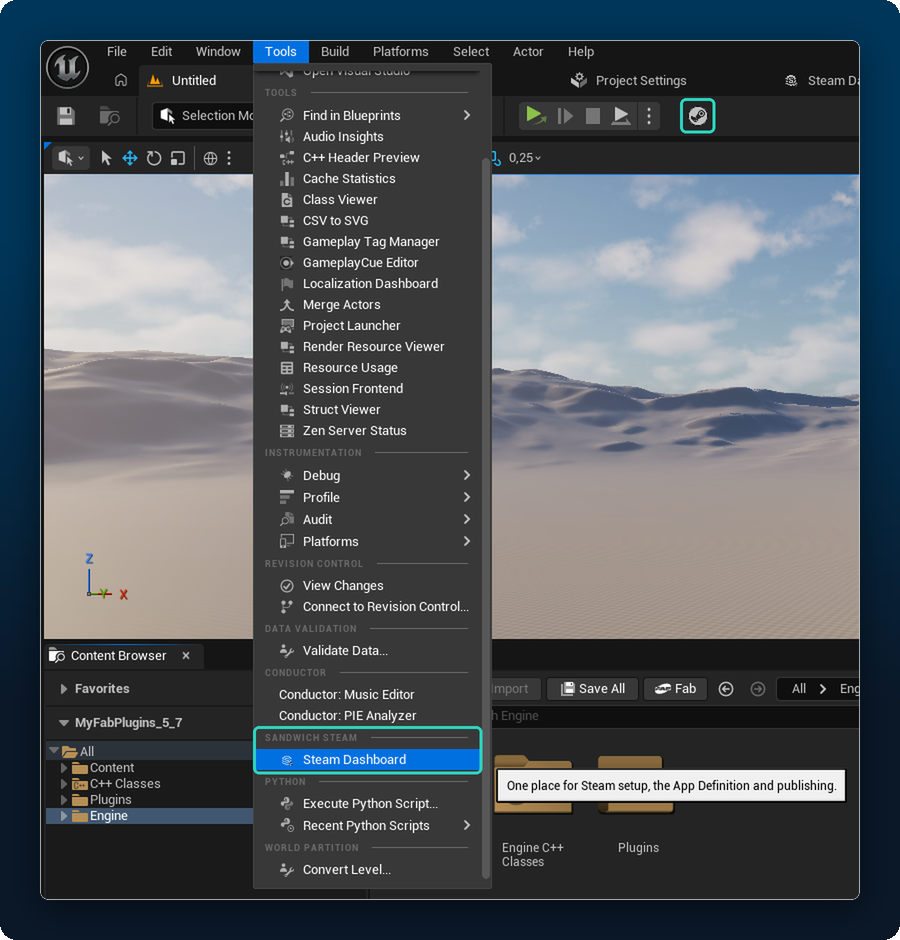Image resolution: width=900 pixels, height=940 pixels.
Task: Select the C++ Classes folder
Action: point(125,784)
